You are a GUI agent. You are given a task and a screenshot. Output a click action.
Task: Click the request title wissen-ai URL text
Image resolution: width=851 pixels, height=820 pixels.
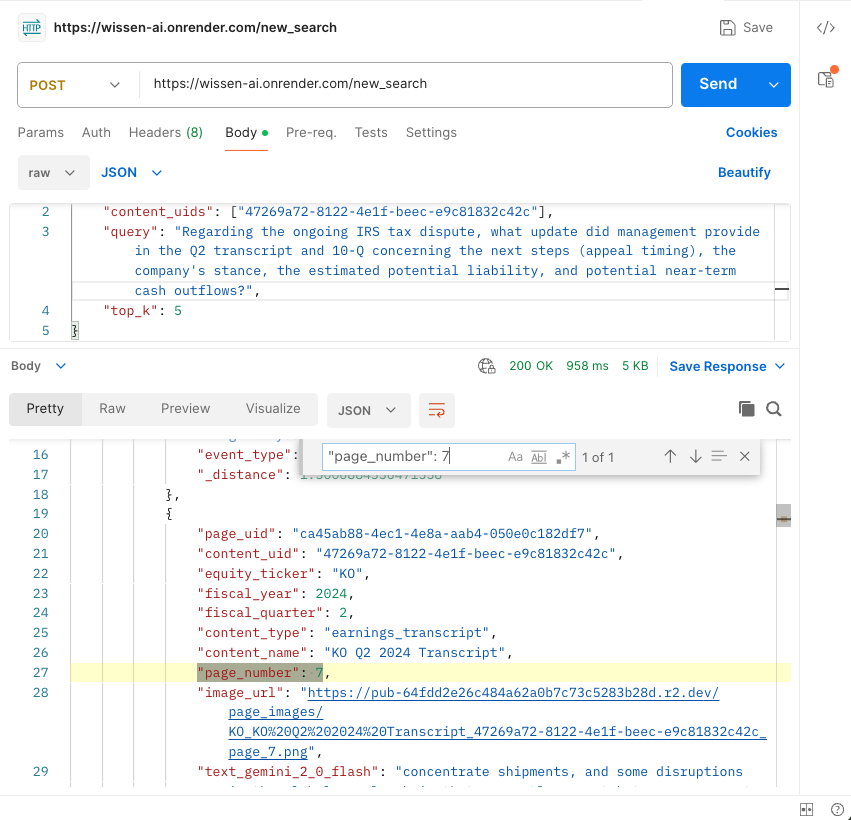coord(195,28)
